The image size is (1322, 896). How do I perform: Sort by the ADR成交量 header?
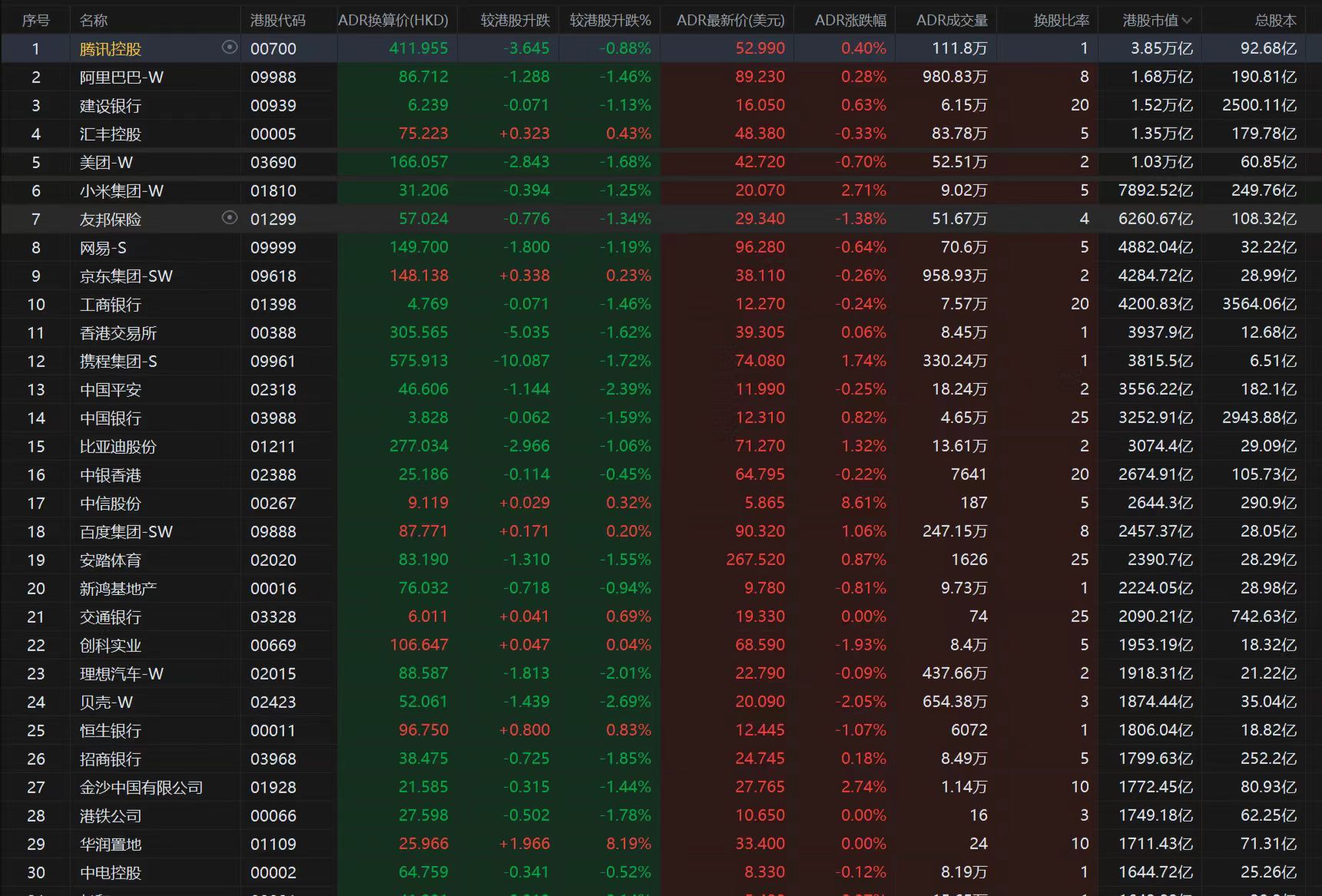[952, 21]
